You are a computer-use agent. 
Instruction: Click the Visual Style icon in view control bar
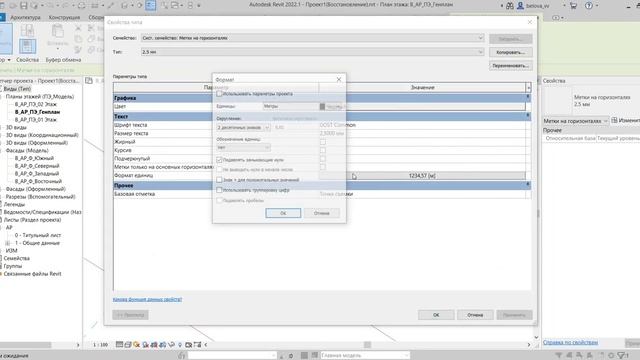point(128,345)
